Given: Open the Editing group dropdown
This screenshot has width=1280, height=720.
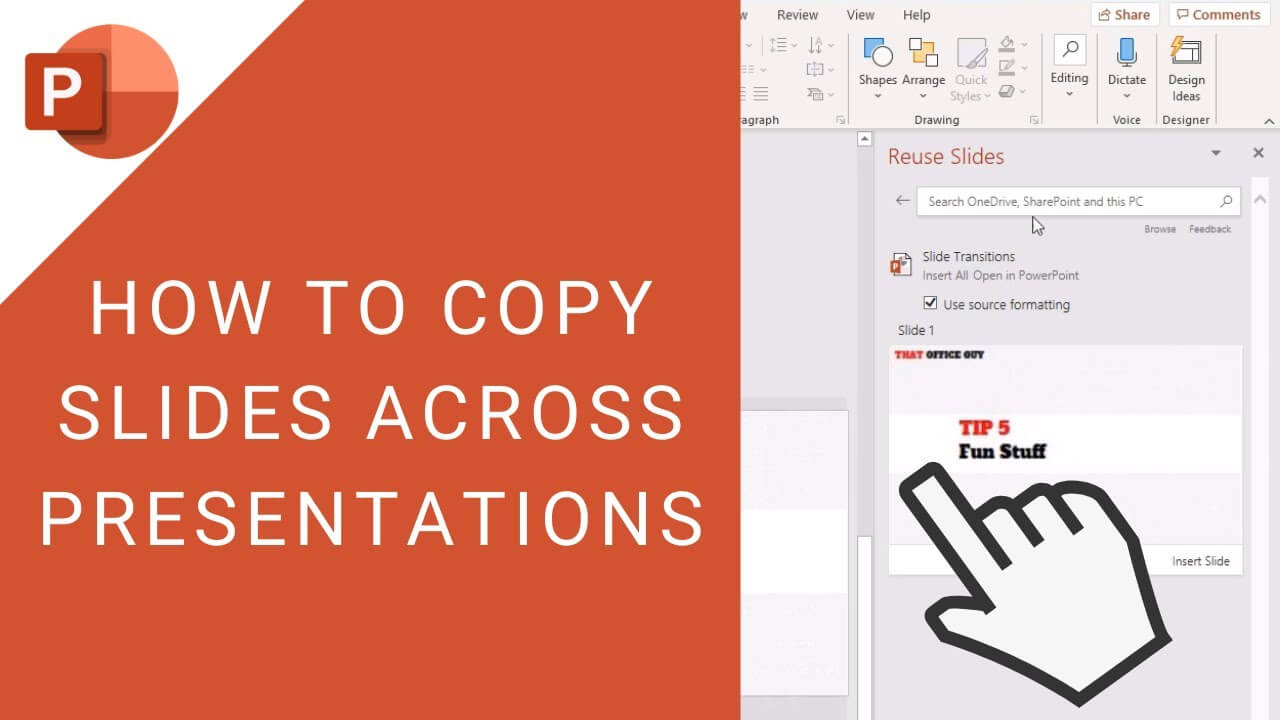Looking at the screenshot, I should tap(1069, 68).
